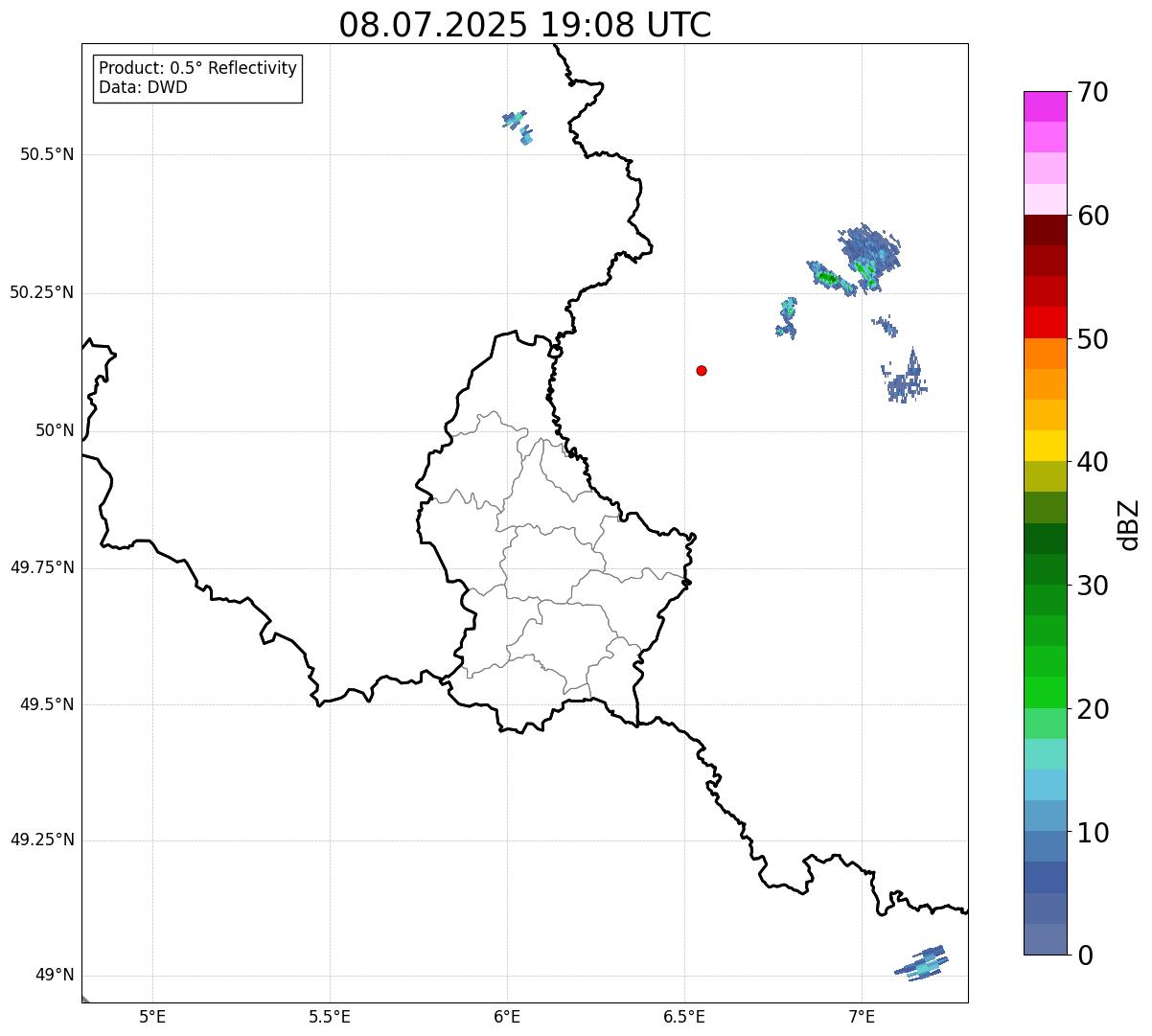The width and height of the screenshot is (1152, 1036).
Task: Click the 5.5°E longitude label
Action: 330,1017
